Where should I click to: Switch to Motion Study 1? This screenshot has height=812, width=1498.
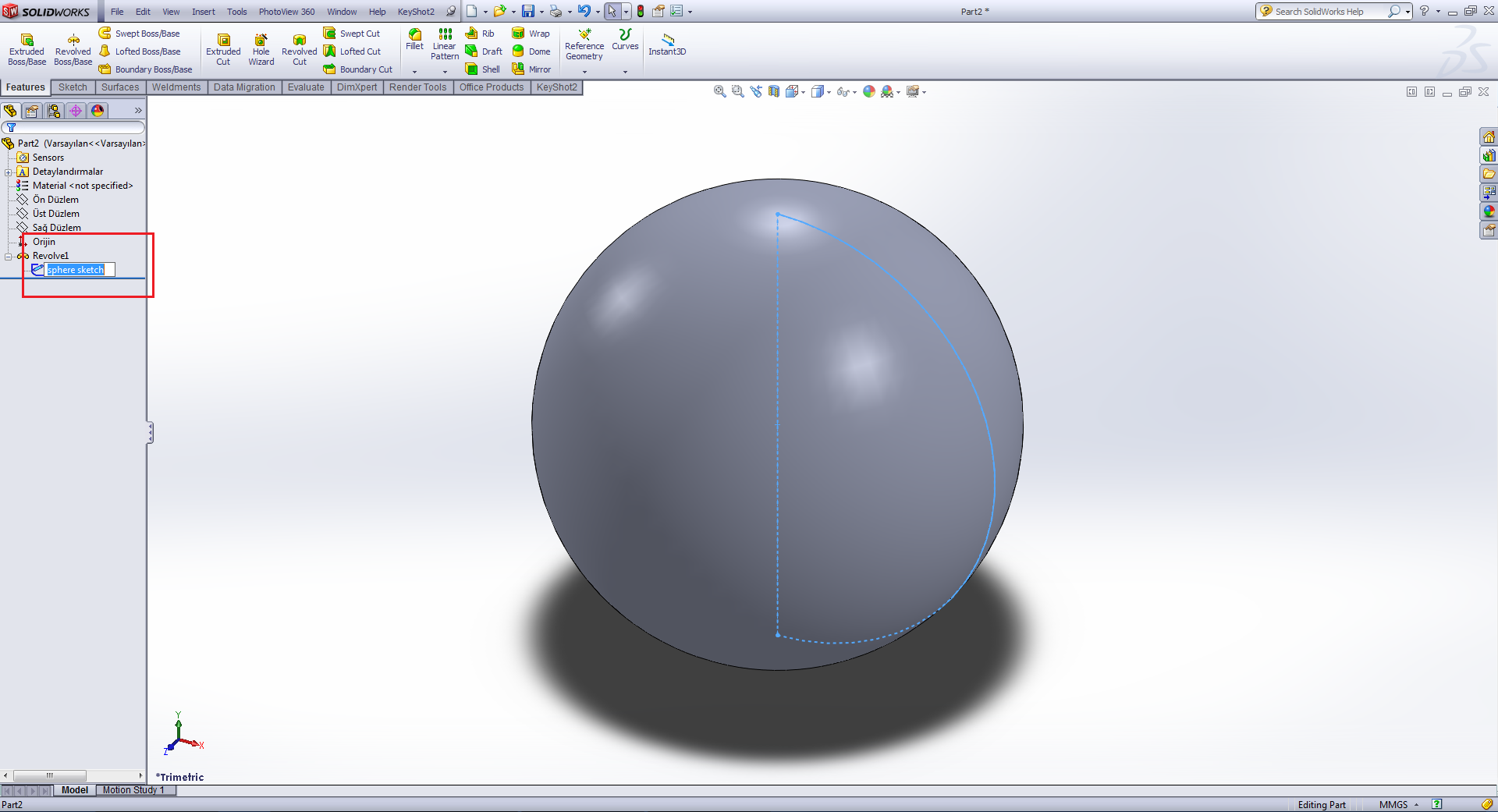133,790
